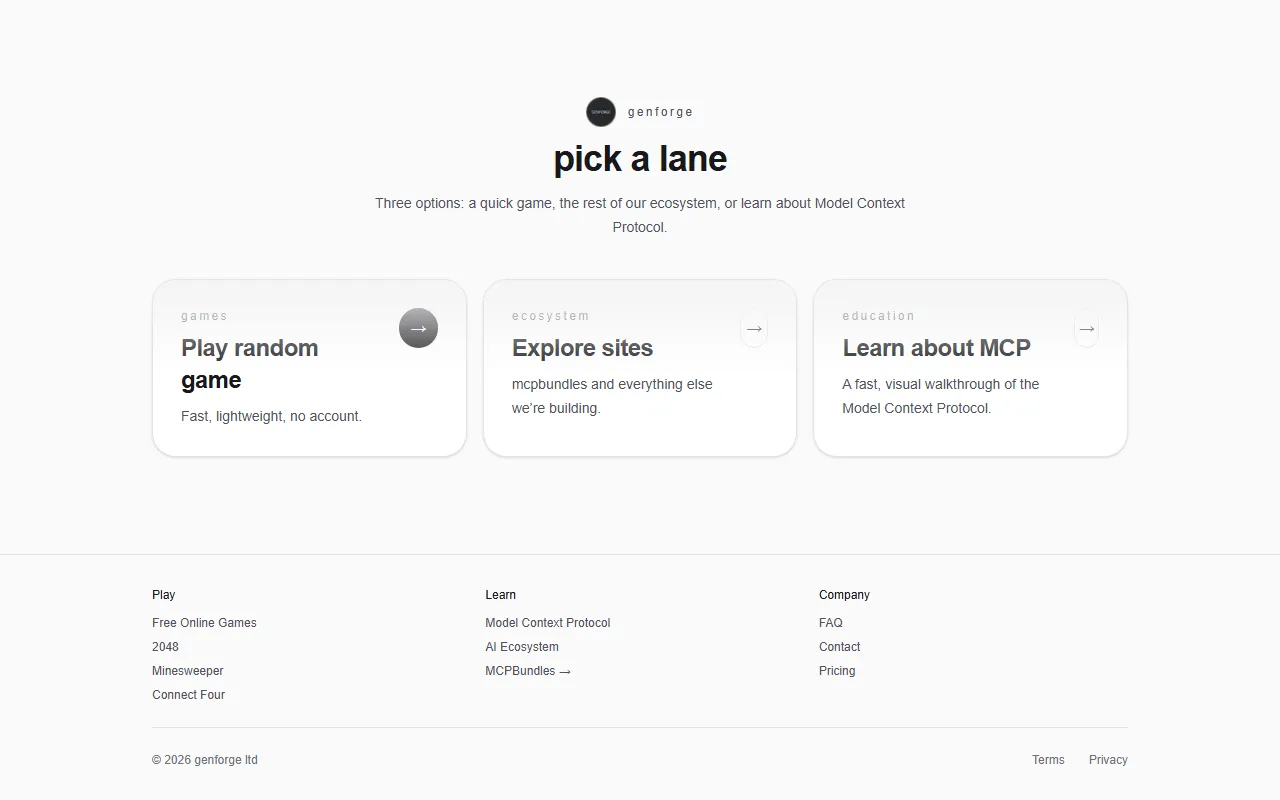1280x800 pixels.
Task: Click the genforge brand name text
Action: [660, 112]
